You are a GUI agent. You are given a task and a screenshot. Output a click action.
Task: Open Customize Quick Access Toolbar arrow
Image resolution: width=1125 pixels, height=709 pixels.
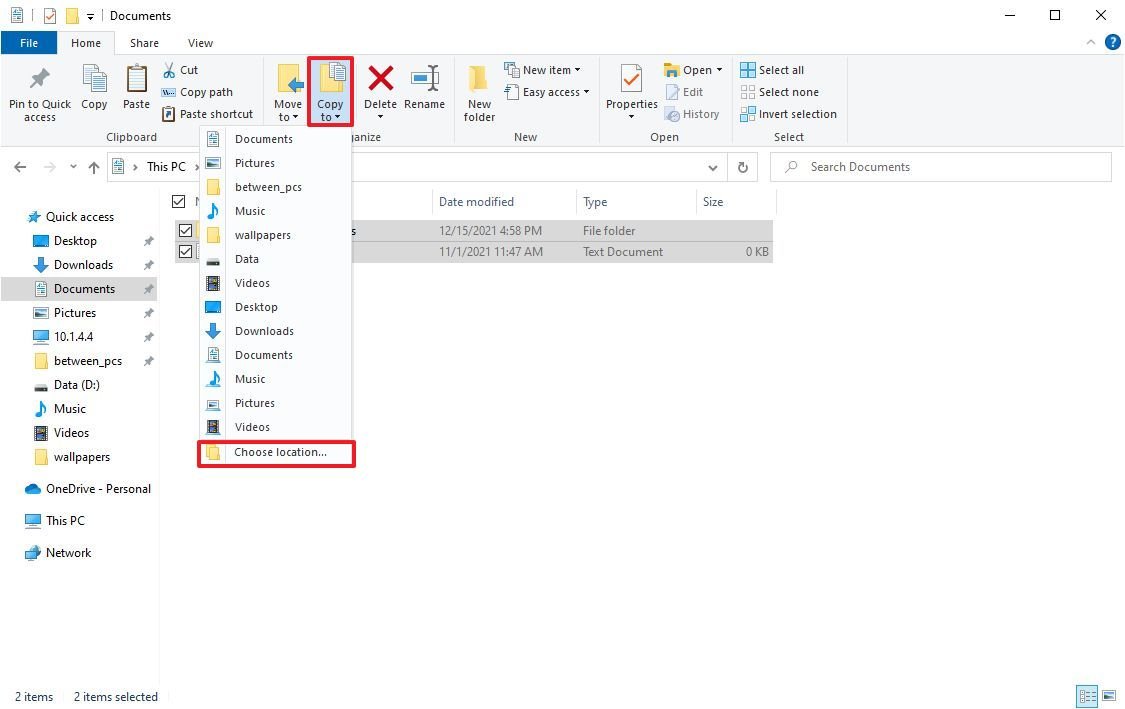click(x=90, y=16)
